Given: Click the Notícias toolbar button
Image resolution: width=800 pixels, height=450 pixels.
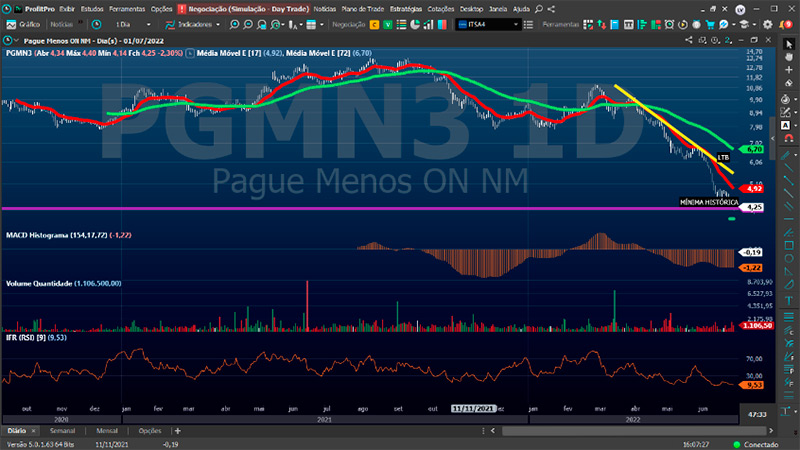Looking at the screenshot, I should [x=61, y=24].
